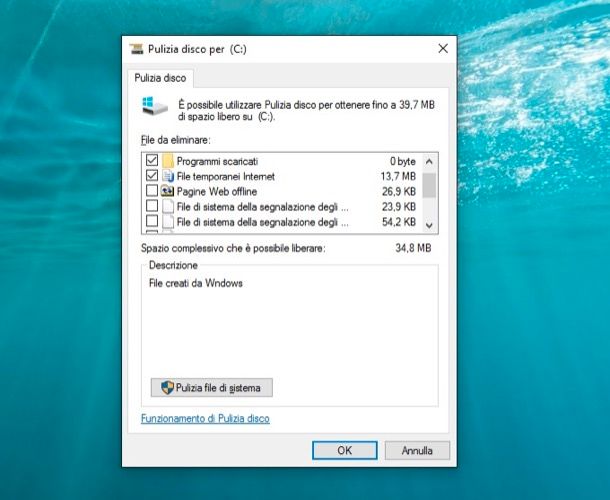Click the 0 byte size value
Image resolution: width=610 pixels, height=500 pixels.
403,161
